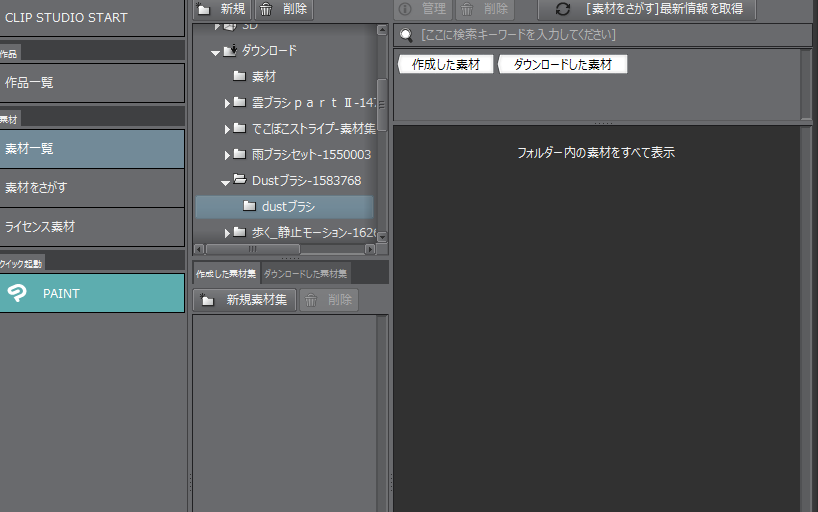Launch CLIP STUDIO PAINT
Viewport: 818px width, 512px height.
[x=92, y=293]
